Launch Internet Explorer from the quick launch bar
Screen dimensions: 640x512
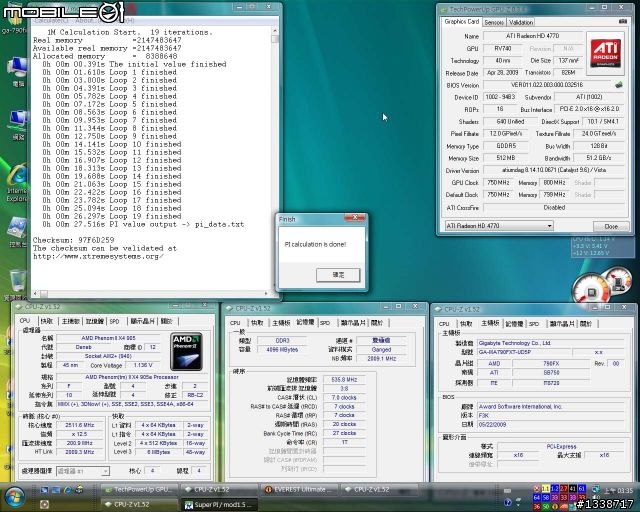[68, 490]
